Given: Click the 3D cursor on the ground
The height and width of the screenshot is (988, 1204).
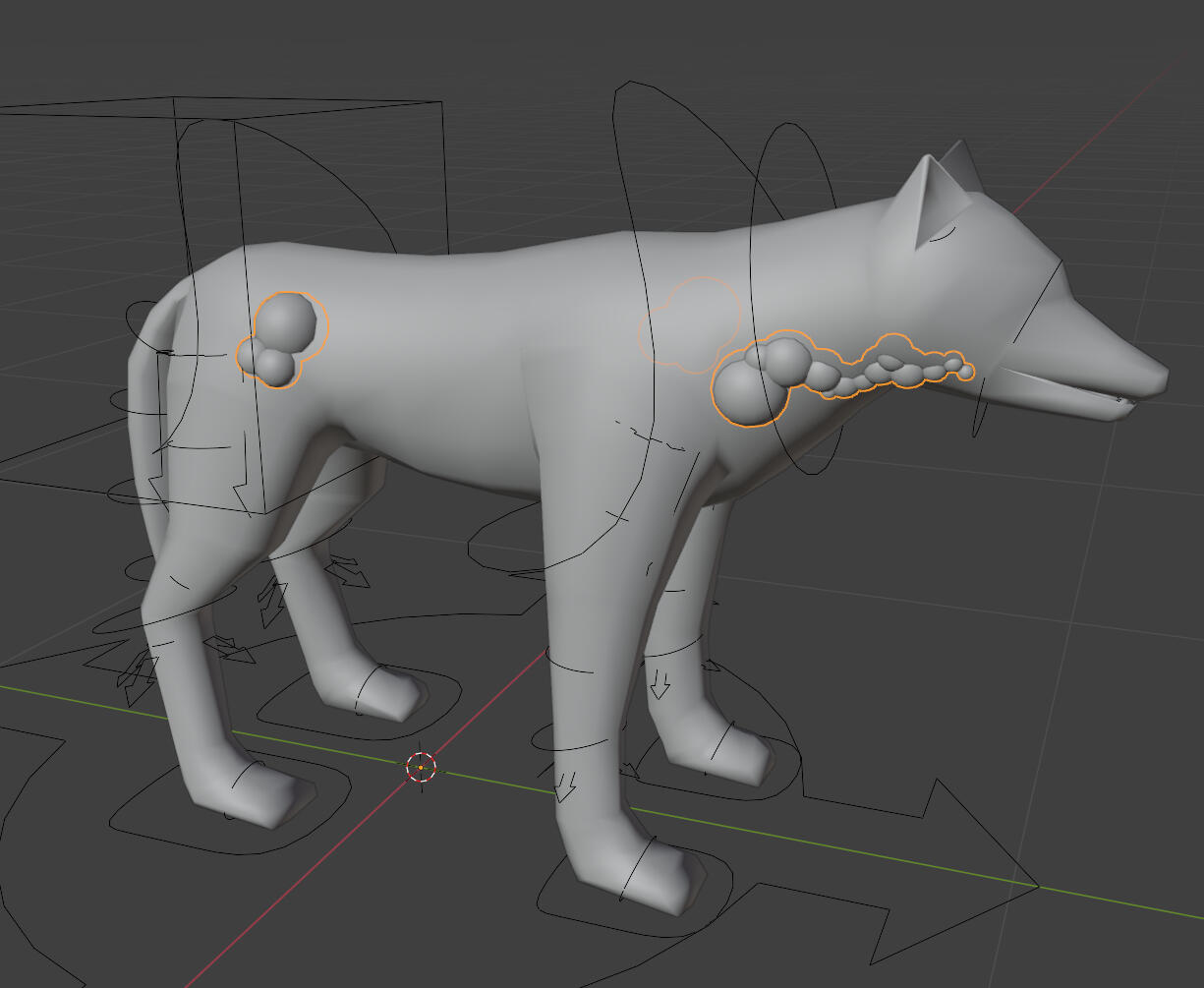Looking at the screenshot, I should point(421,767).
